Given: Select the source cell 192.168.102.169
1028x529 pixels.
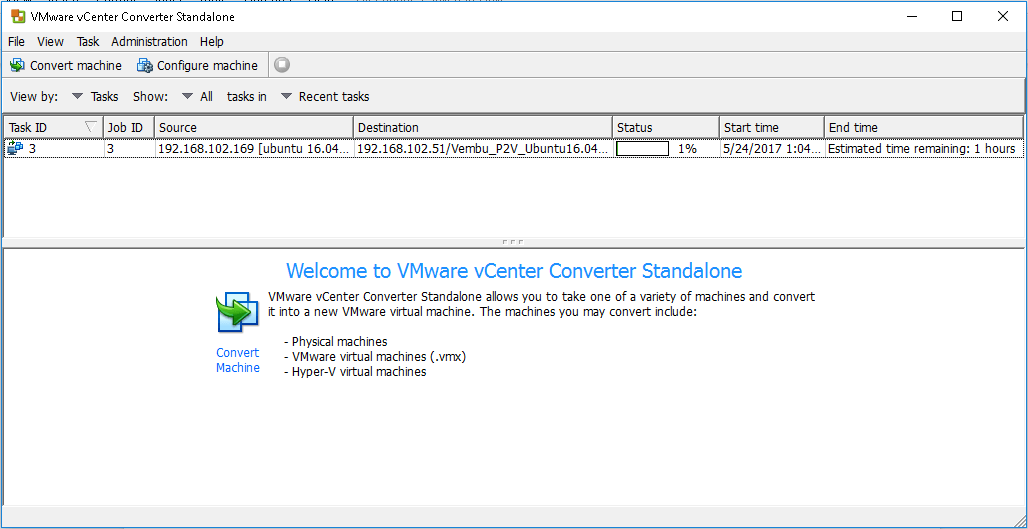Looking at the screenshot, I should tap(254, 149).
